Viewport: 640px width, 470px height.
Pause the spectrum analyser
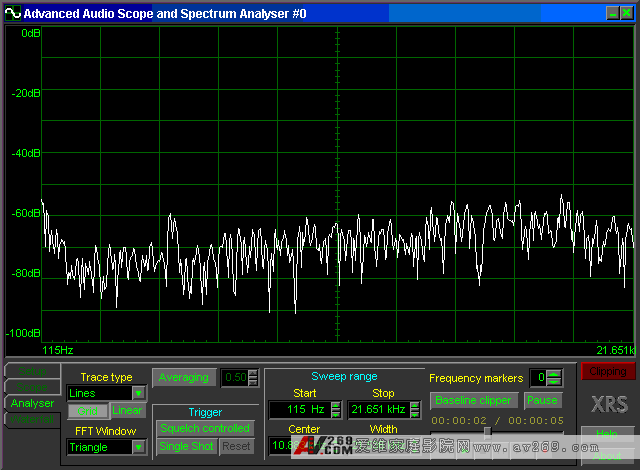point(542,400)
